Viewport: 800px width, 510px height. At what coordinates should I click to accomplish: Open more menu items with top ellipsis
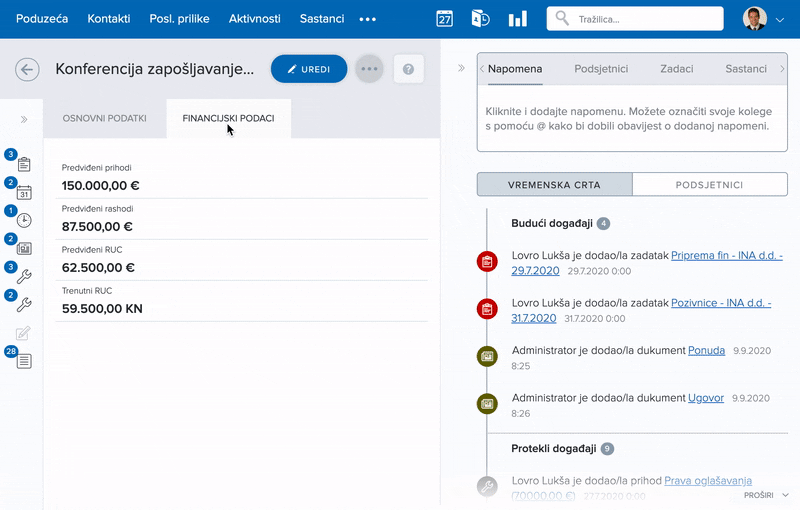[367, 19]
